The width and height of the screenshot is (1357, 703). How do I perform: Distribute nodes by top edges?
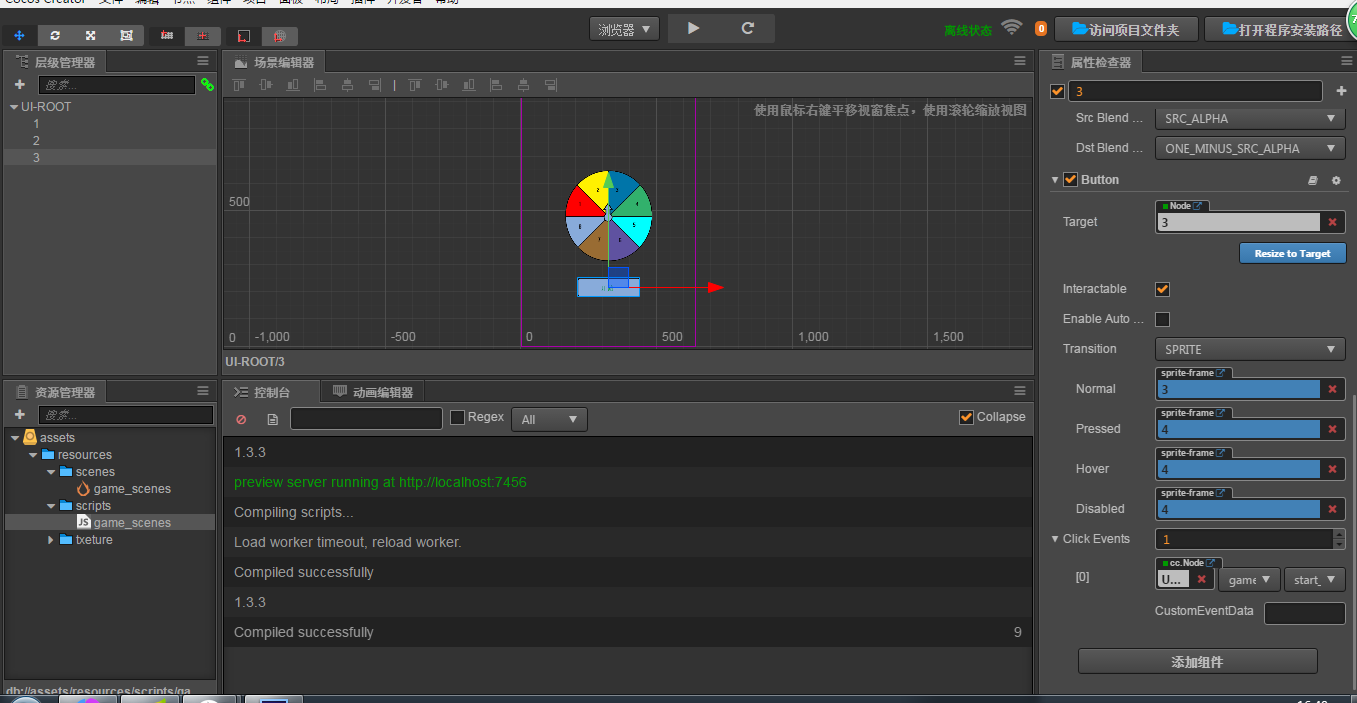[x=414, y=85]
